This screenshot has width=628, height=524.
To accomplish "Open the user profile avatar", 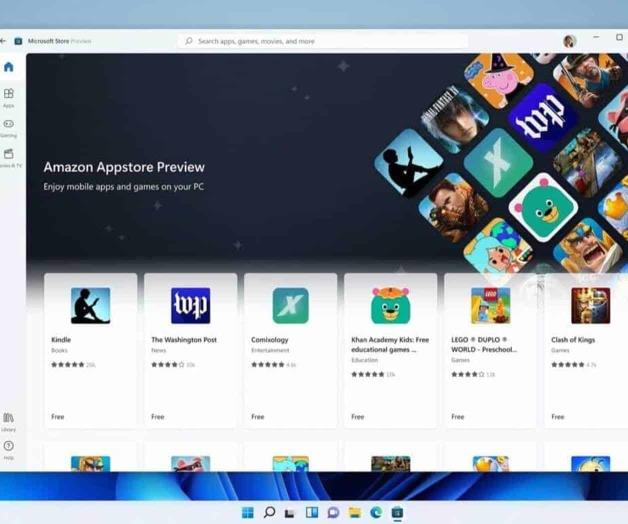I will 569,41.
